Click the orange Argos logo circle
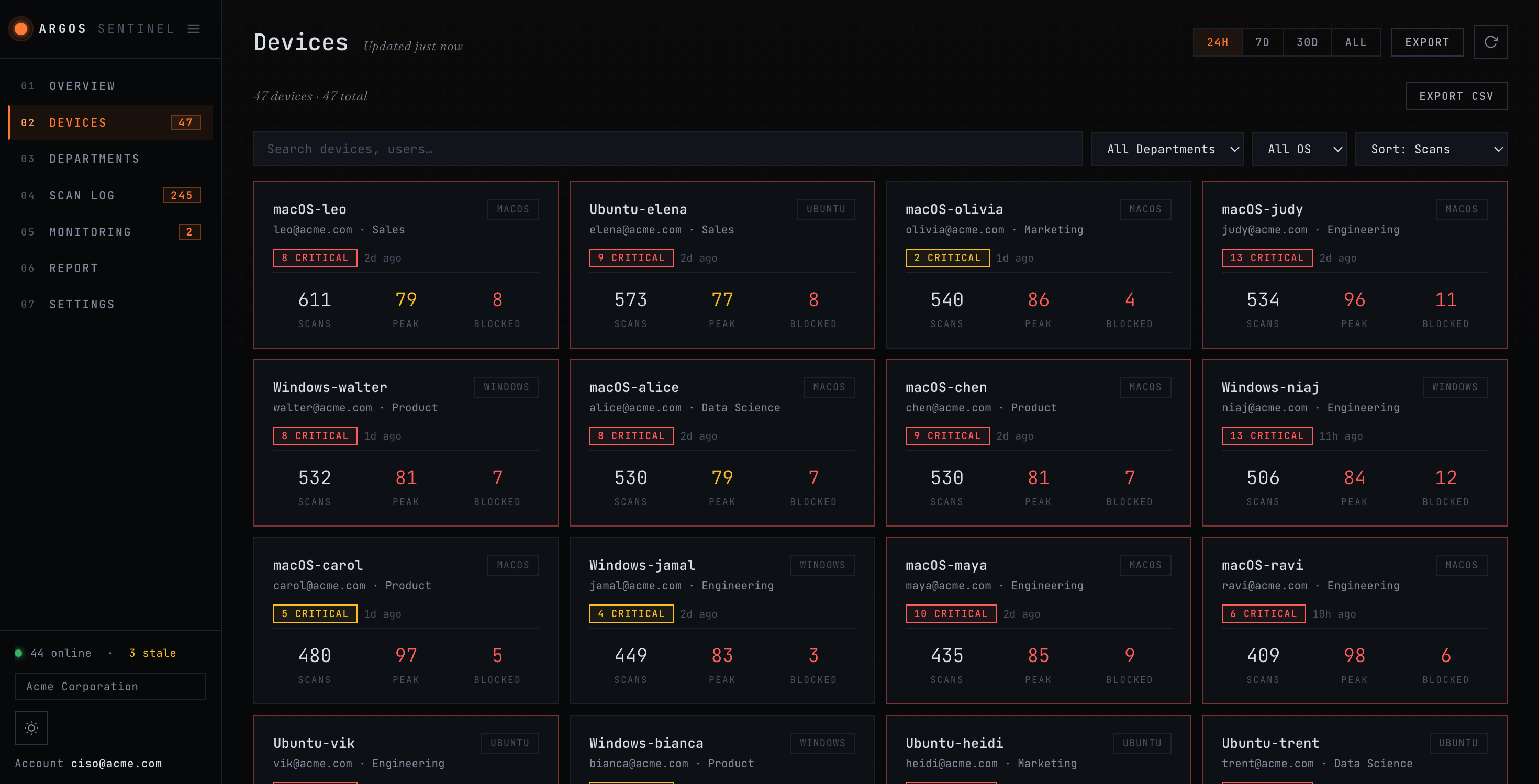 21,29
